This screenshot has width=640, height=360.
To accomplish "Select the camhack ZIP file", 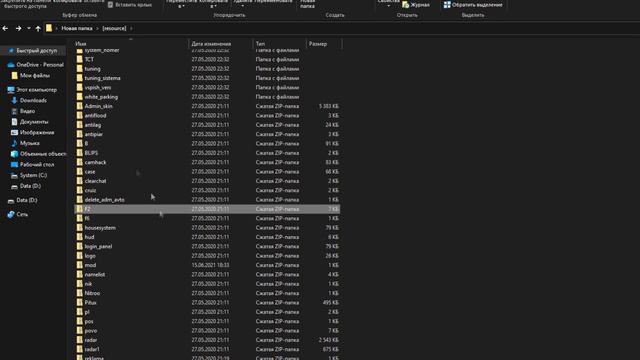I will tap(95, 162).
